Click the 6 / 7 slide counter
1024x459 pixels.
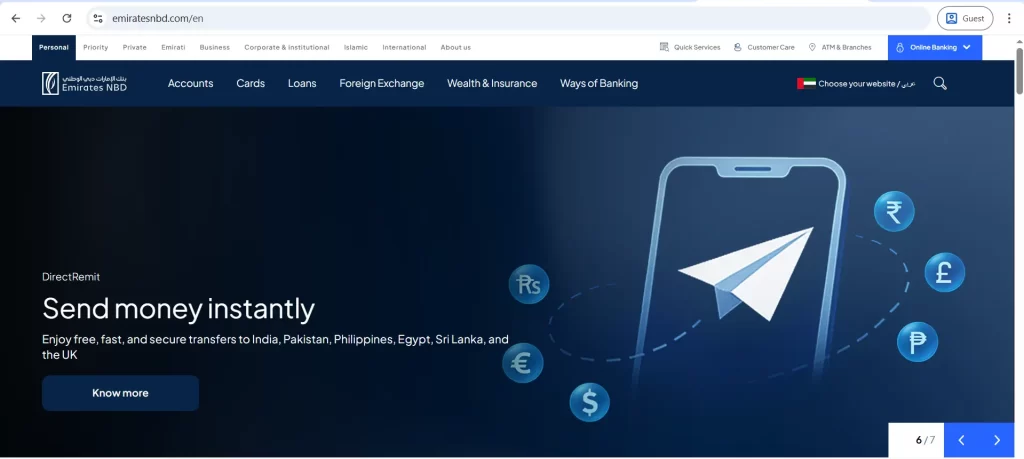[x=925, y=440]
